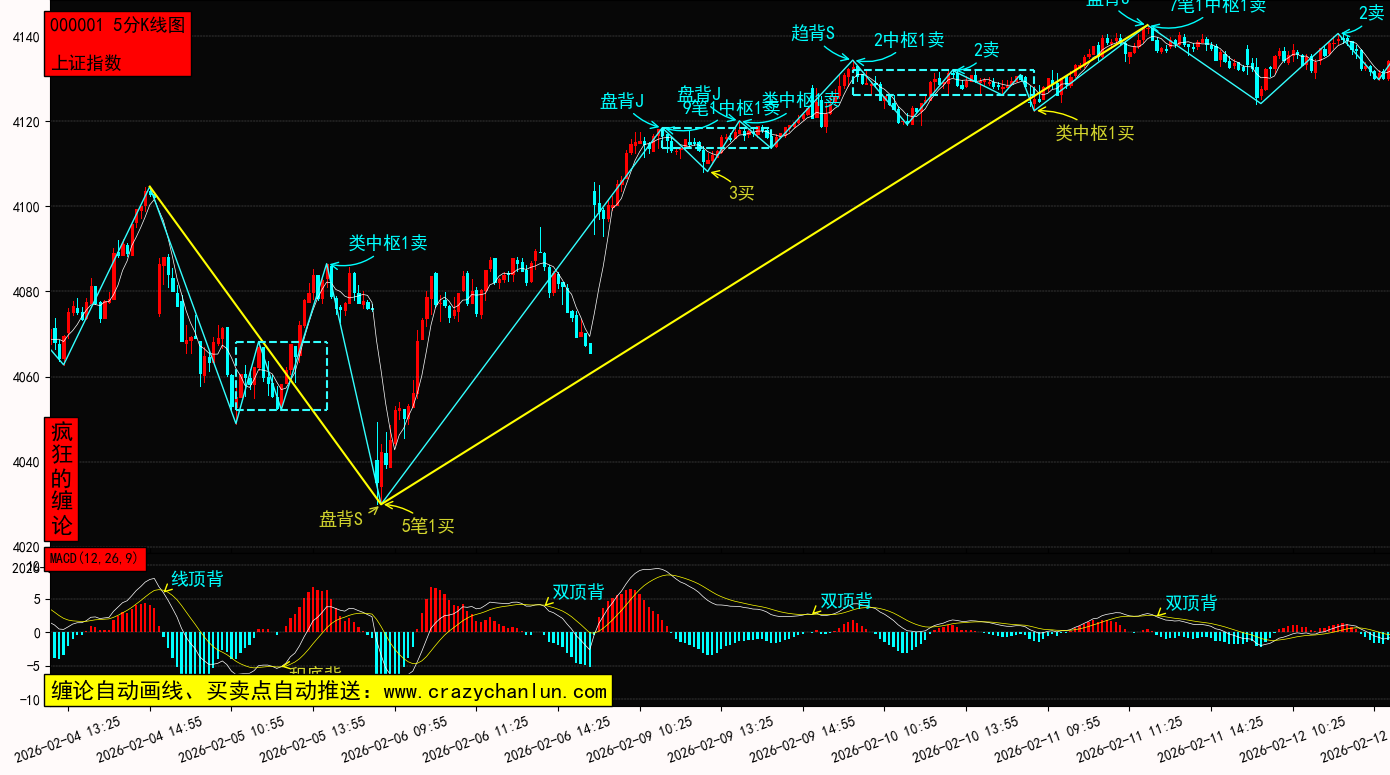Click the yellow 3买 buy point label
1390x775 pixels.
point(741,193)
